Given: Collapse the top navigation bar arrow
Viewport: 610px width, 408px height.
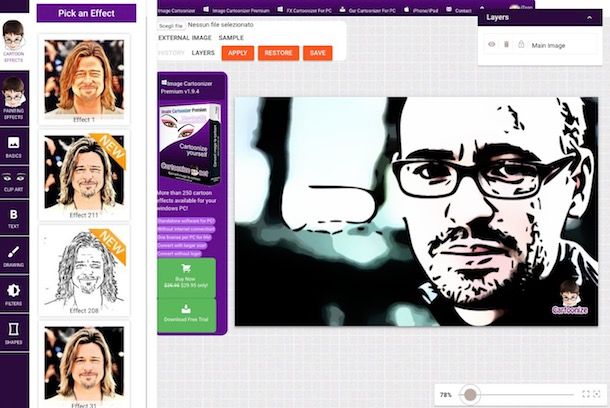Looking at the screenshot, I should pos(482,8).
